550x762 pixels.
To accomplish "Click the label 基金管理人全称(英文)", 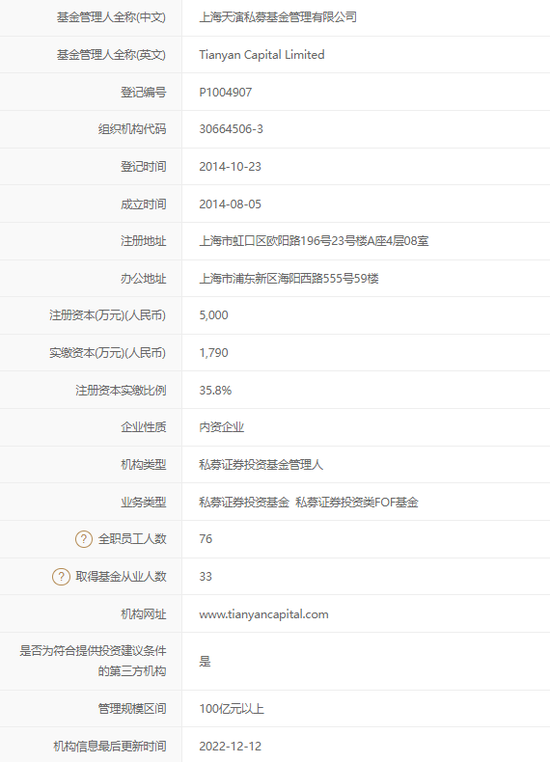I will [x=111, y=55].
